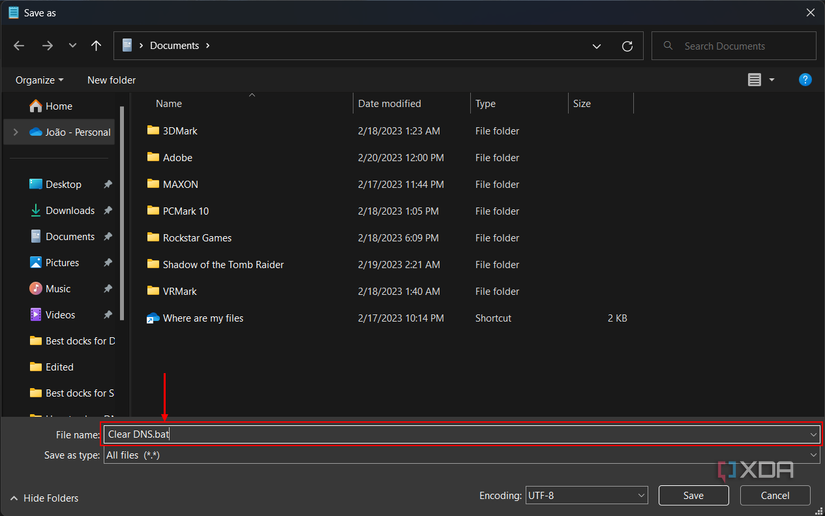Click the pin icon beside Music
The height and width of the screenshot is (516, 825).
click(x=108, y=289)
